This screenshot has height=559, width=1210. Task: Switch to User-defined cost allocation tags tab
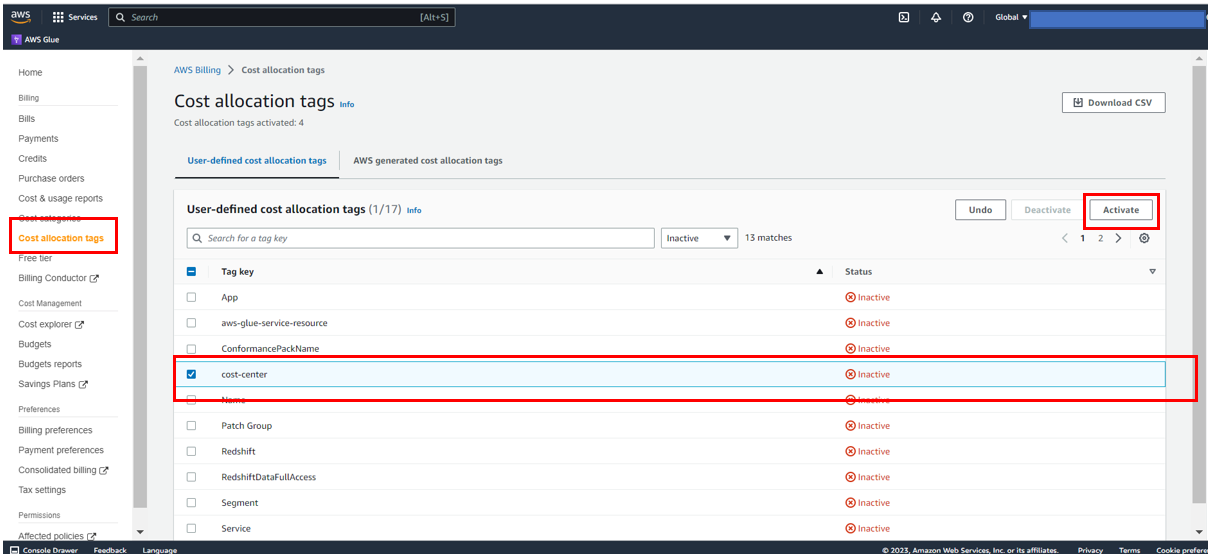257,160
